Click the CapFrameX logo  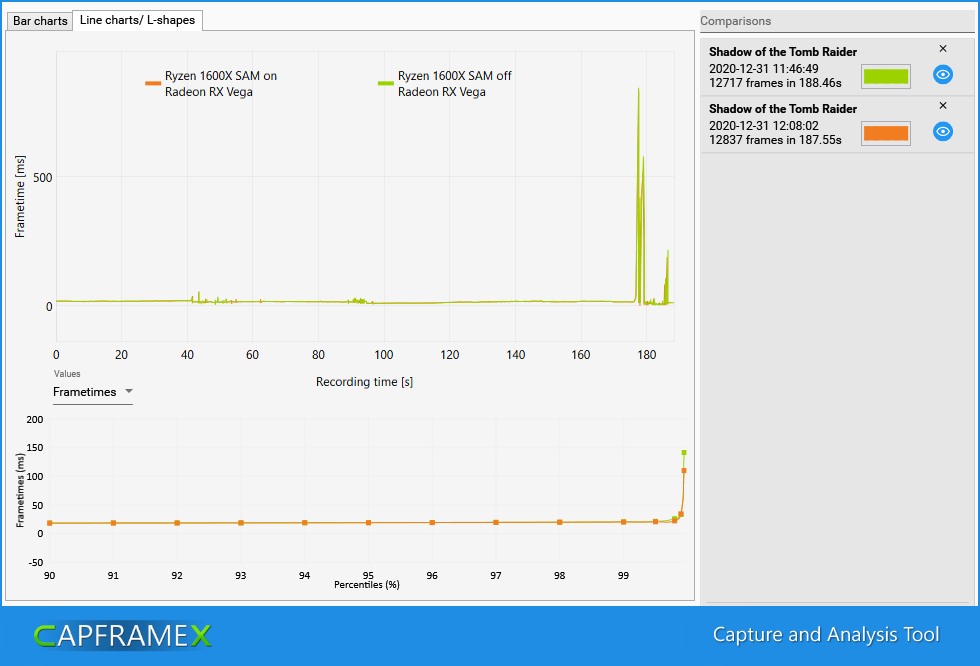pyautogui.click(x=122, y=636)
